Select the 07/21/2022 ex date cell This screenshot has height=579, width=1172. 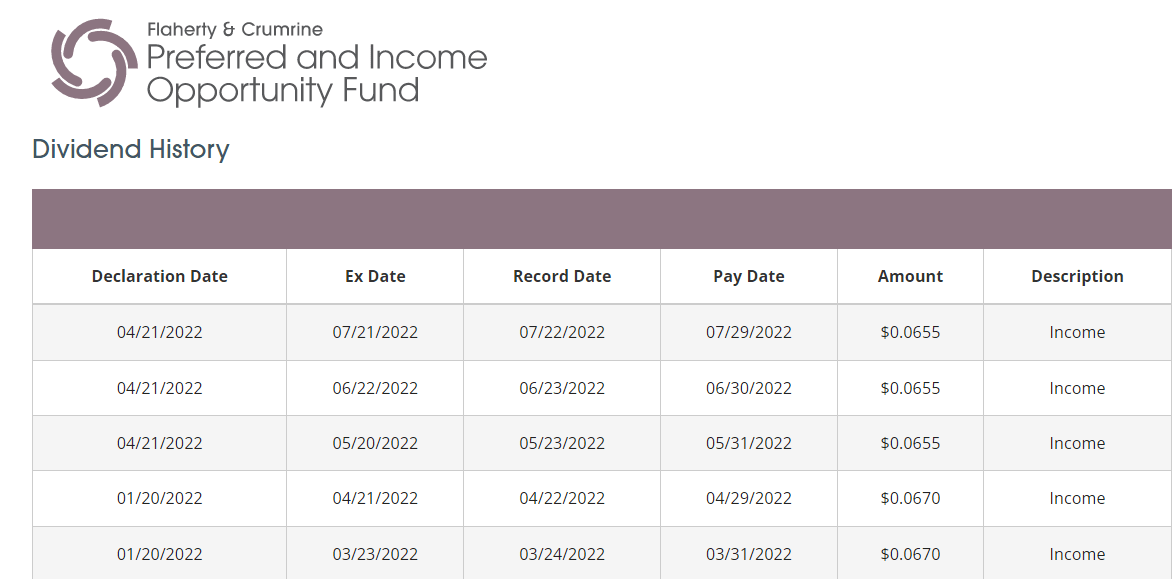tap(375, 333)
